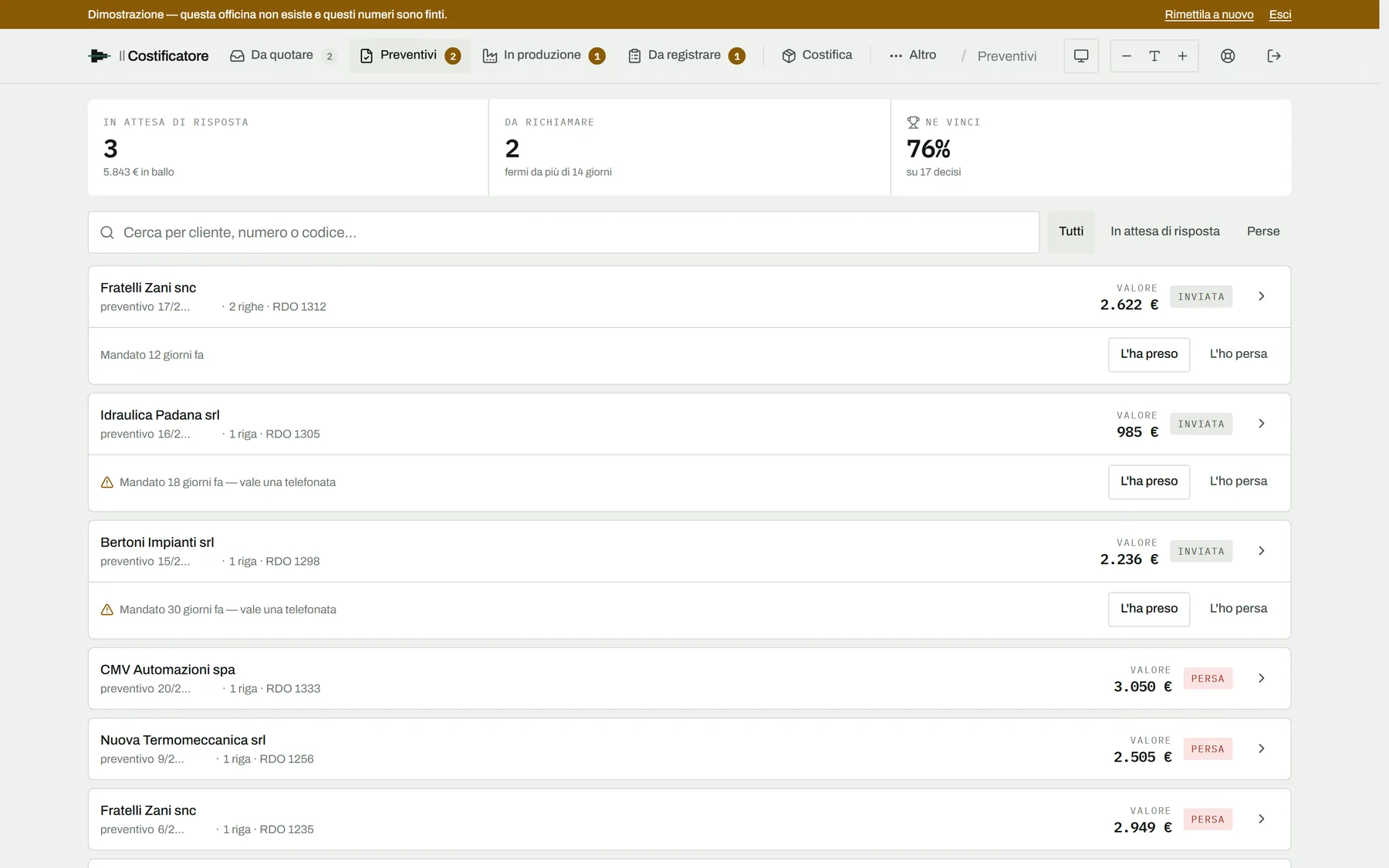Filter by In attesa di risposta
This screenshot has width=1389, height=868.
[1165, 231]
